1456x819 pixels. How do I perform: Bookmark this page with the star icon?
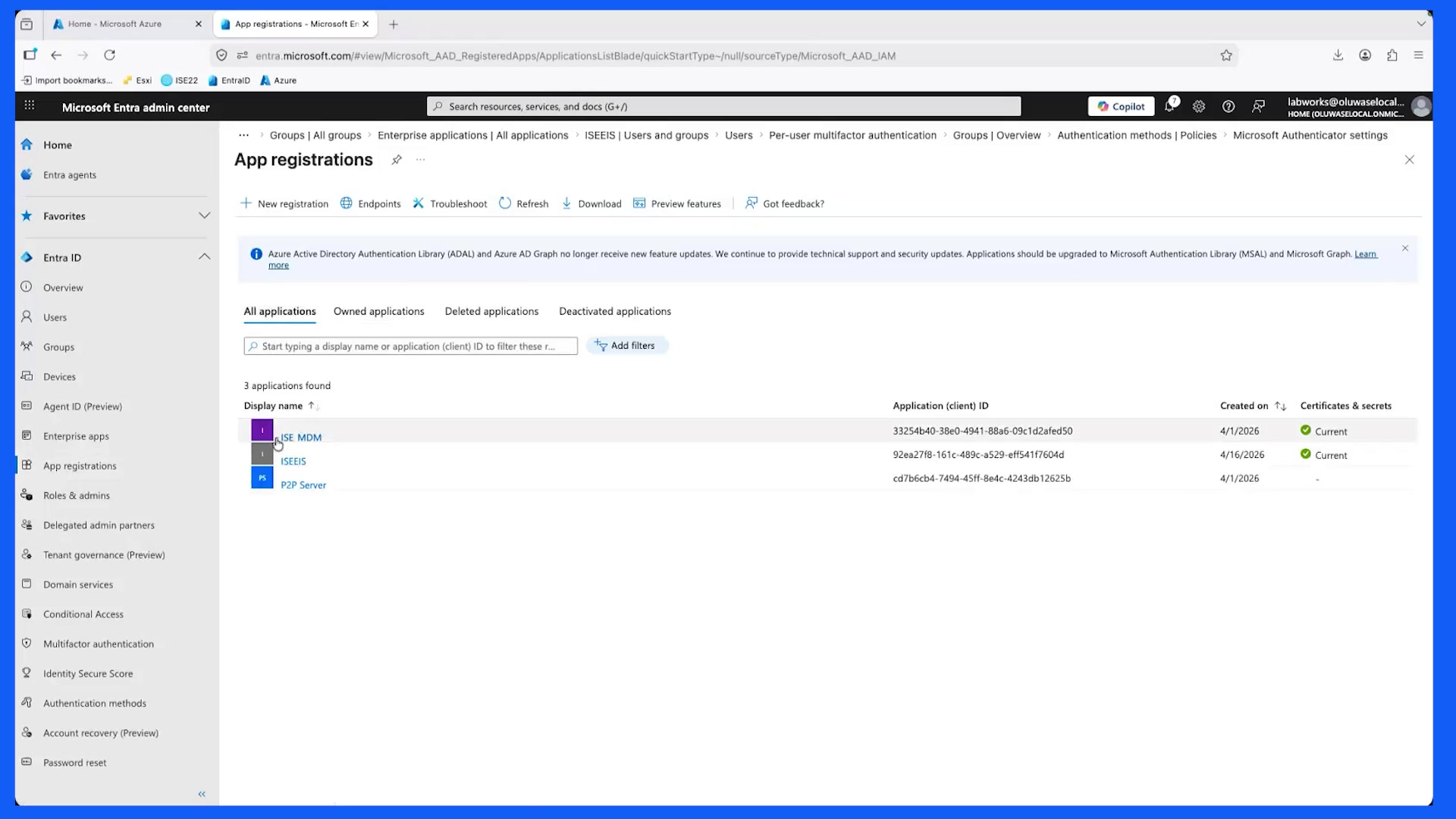pyautogui.click(x=1226, y=55)
